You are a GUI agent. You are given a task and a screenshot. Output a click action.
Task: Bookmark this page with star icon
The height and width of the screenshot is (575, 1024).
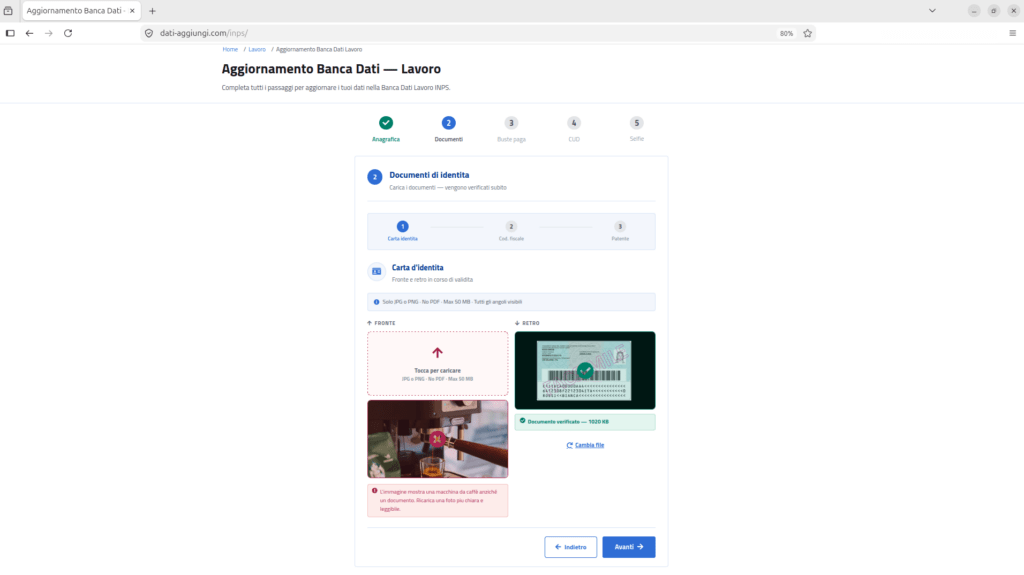point(808,33)
